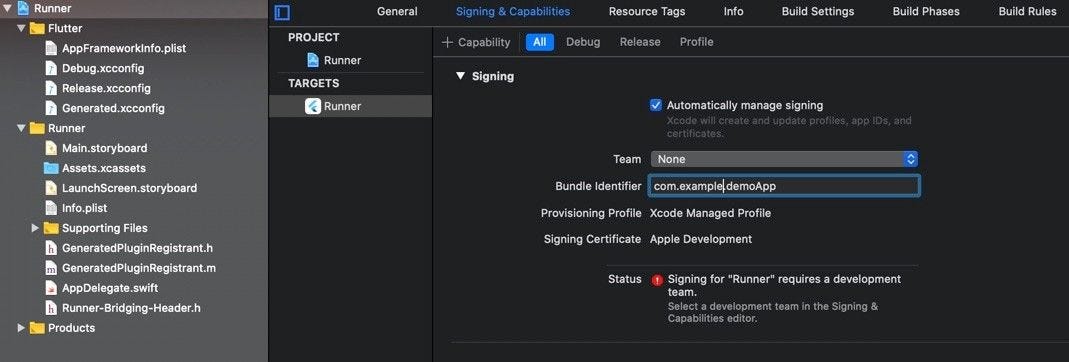Expand the Products folder

[x=21, y=328]
